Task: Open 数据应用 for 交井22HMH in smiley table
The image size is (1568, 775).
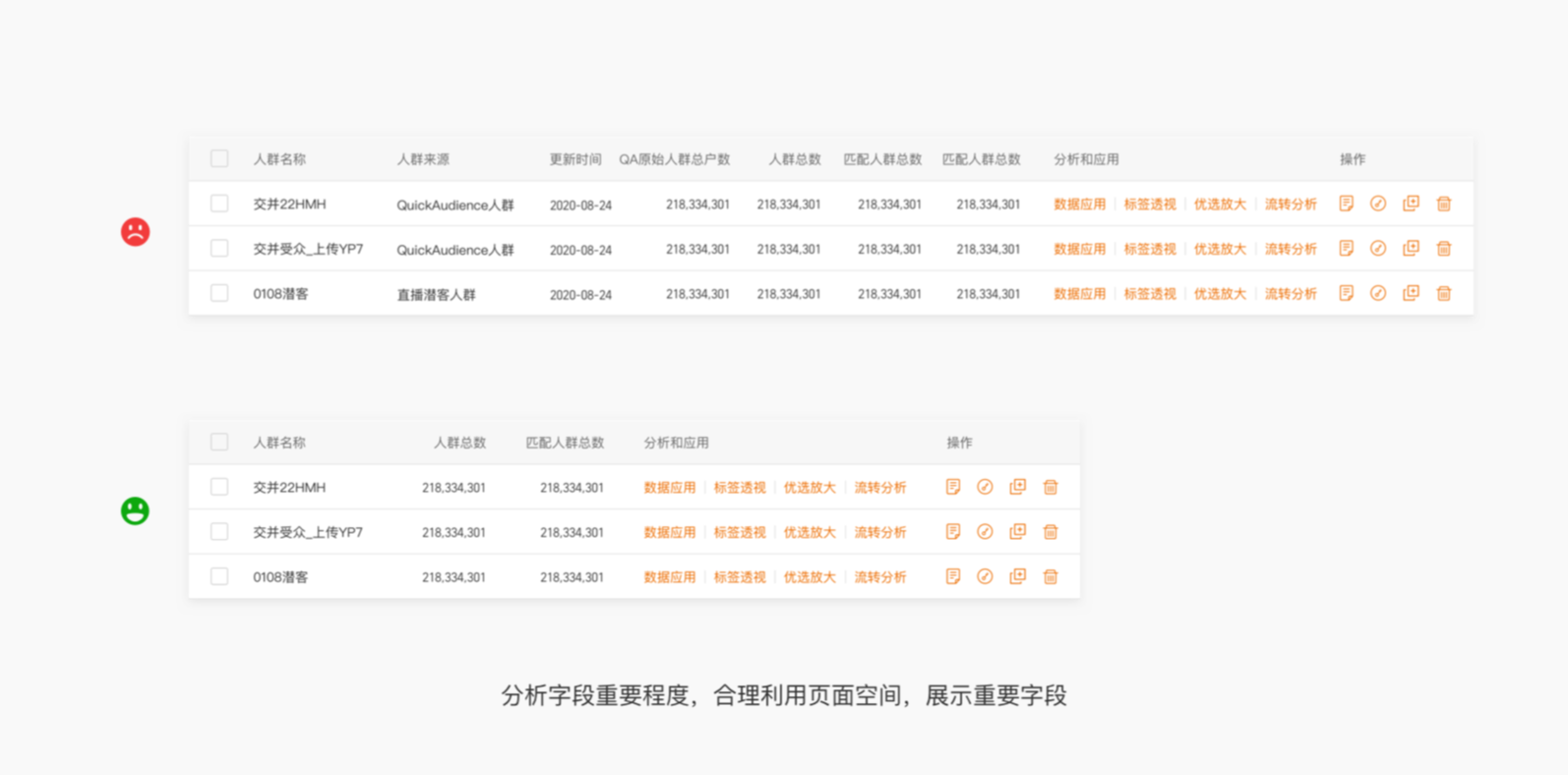Action: pos(669,488)
